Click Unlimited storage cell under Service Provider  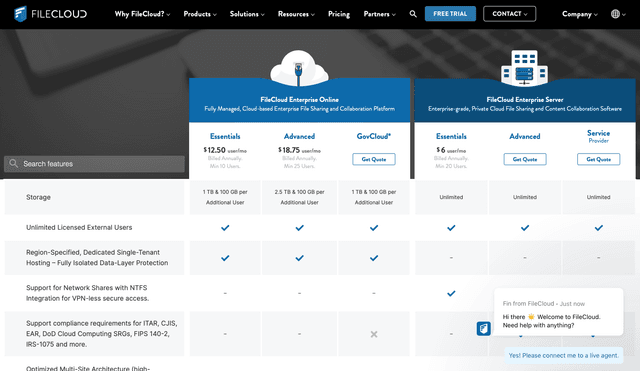pyautogui.click(x=598, y=197)
